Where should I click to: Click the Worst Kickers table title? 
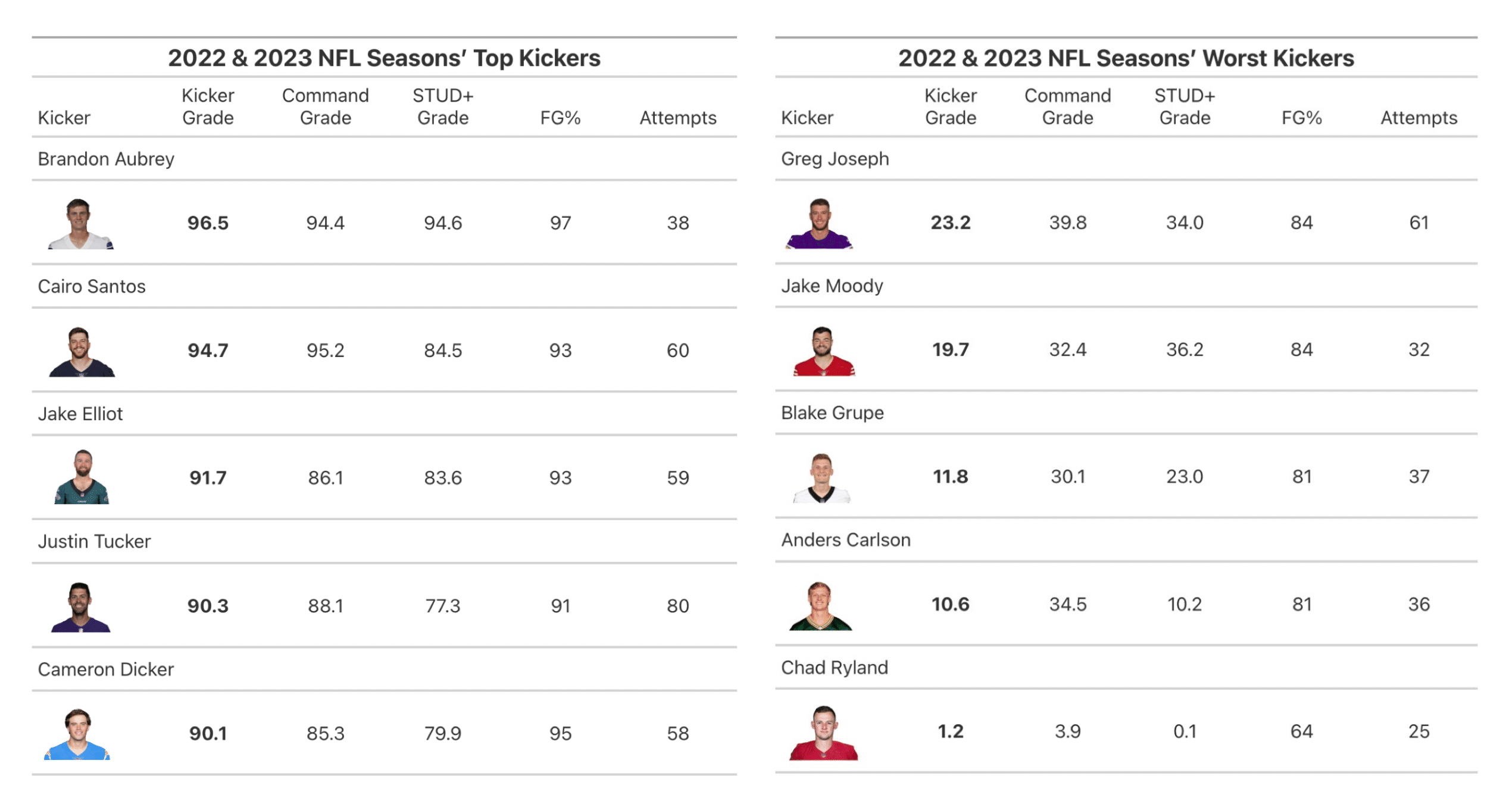click(x=1126, y=58)
